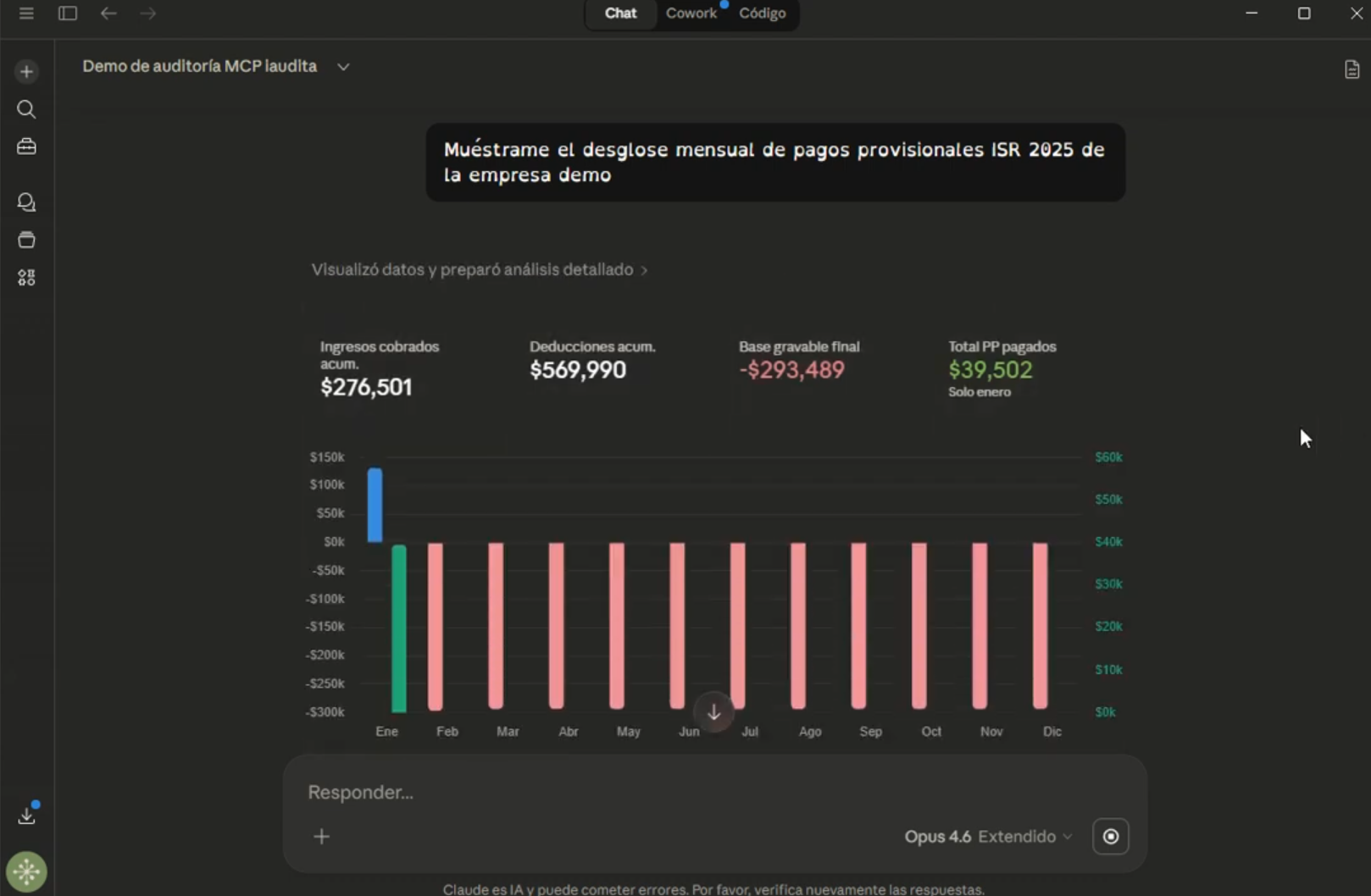
Task: Open the briefcase projects icon
Action: (26, 147)
